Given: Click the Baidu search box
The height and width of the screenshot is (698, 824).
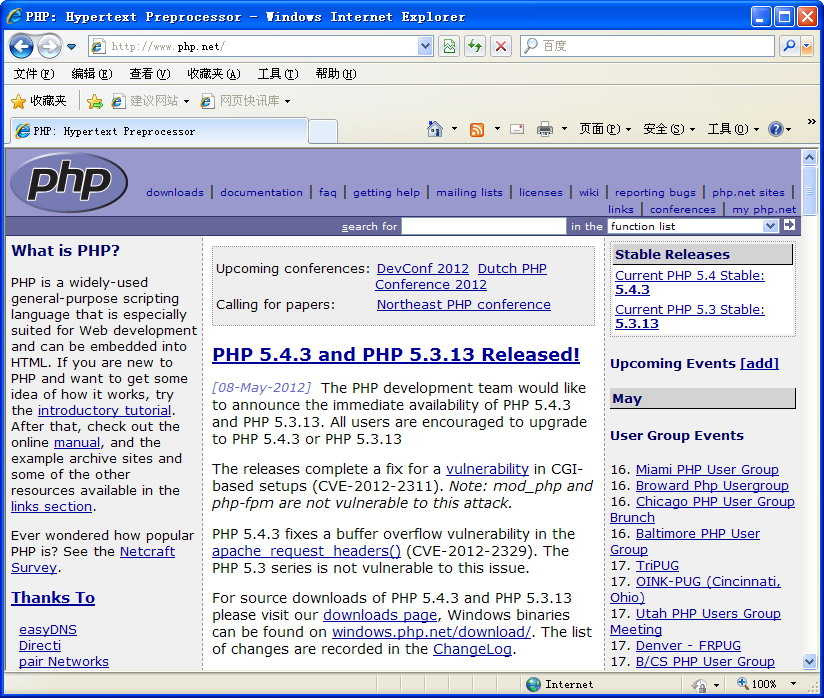Looking at the screenshot, I should click(647, 46).
